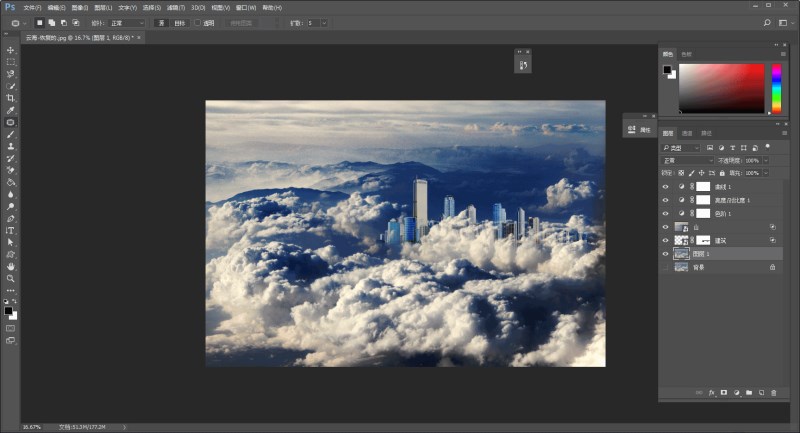Viewport: 800px width, 433px height.
Task: Open the 滤镜(T) menu
Action: 176,7
